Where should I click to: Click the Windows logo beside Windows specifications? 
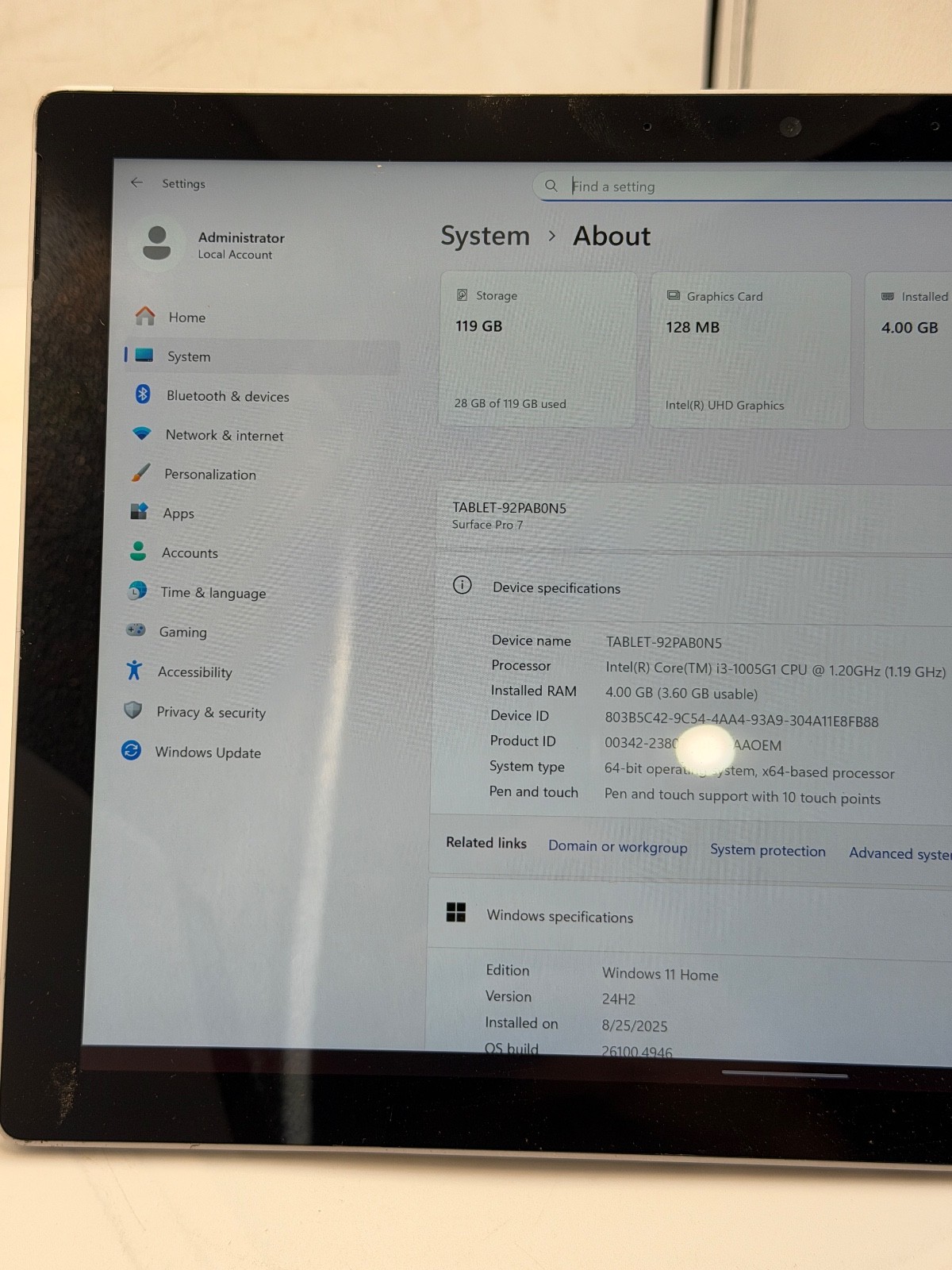[x=456, y=913]
